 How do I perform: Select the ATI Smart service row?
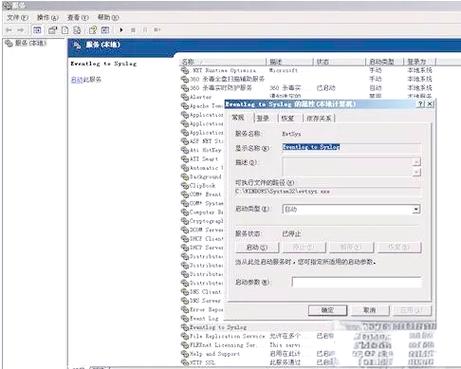point(202,159)
